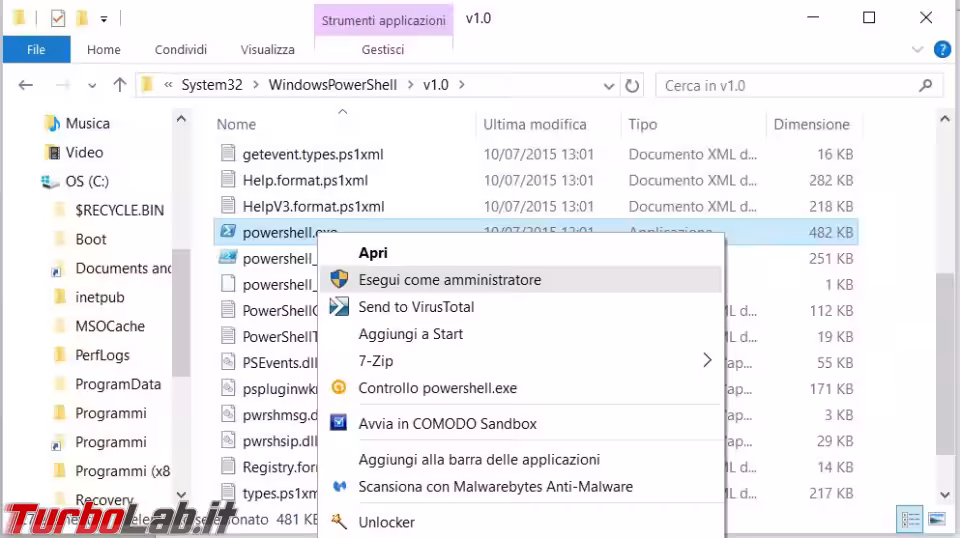Select Boot folder in tree
960x538 pixels.
(91, 239)
